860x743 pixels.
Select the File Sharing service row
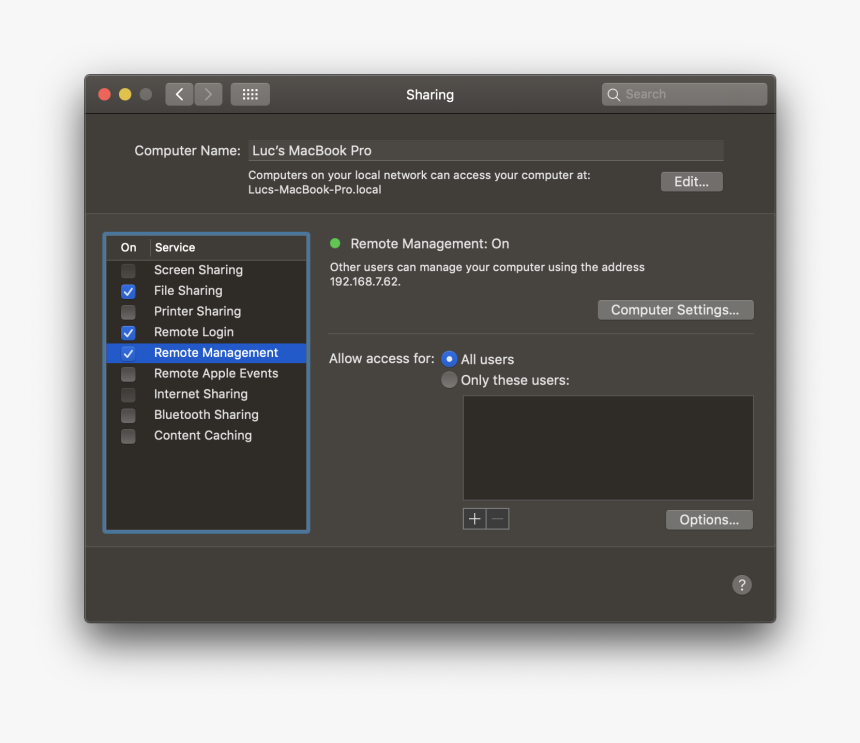click(206, 291)
